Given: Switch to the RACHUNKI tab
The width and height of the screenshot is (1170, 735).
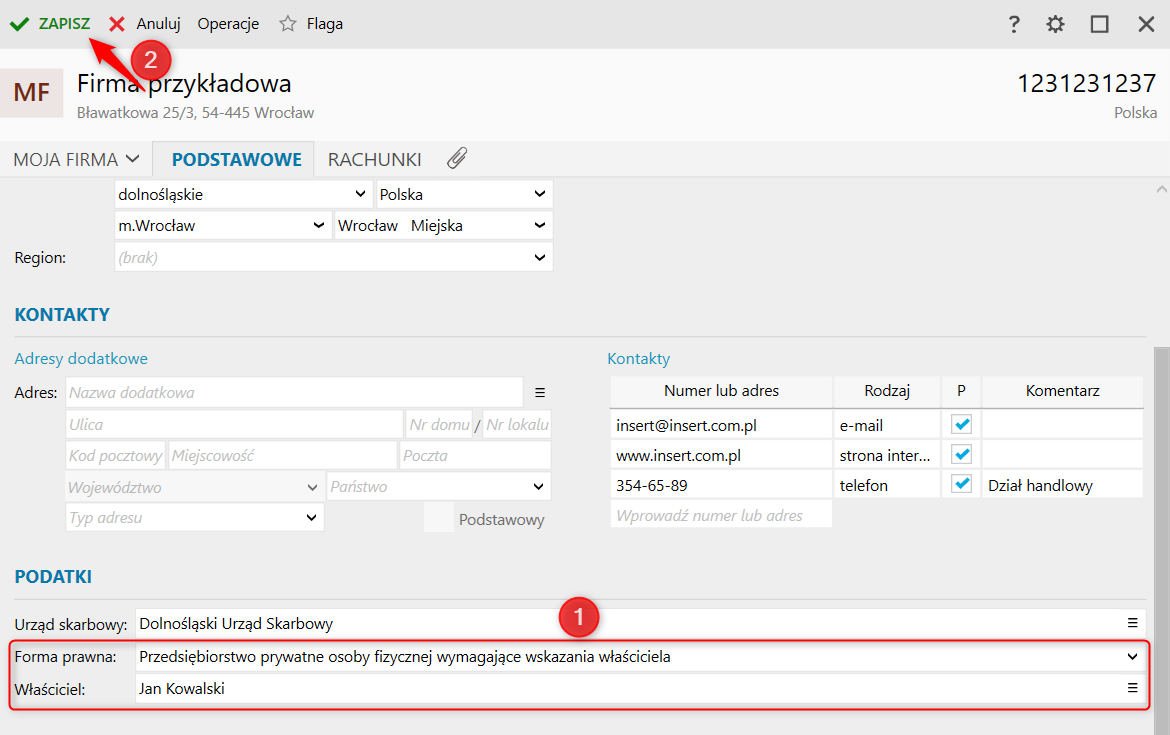Looking at the screenshot, I should 375,159.
